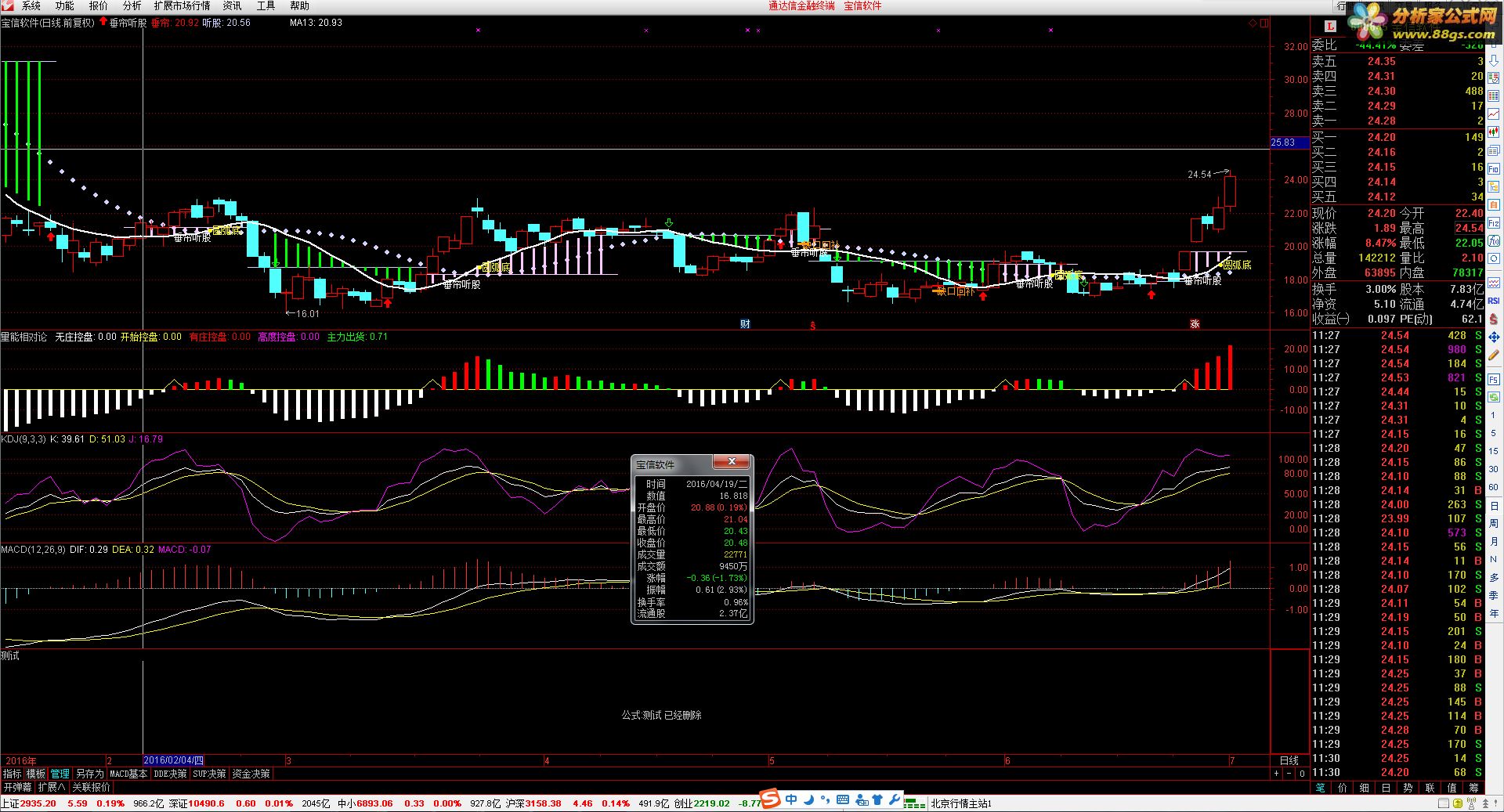Image resolution: width=1504 pixels, height=812 pixels.
Task: Open the 模板 template tab
Action: coord(36,774)
